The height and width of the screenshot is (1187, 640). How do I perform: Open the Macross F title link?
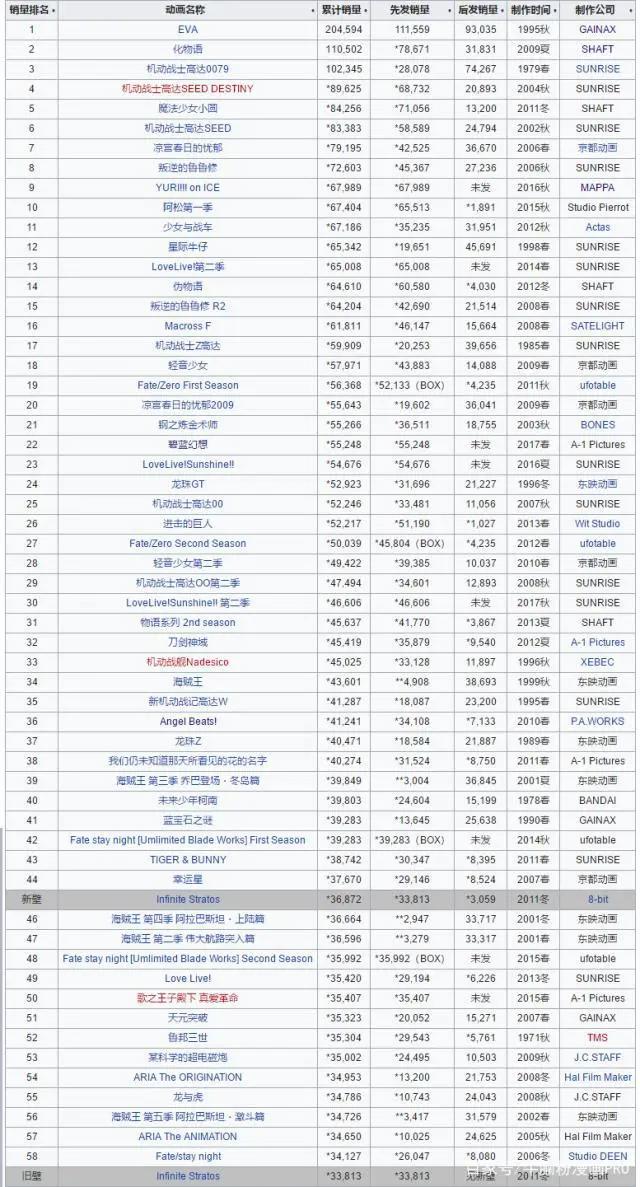pos(187,326)
